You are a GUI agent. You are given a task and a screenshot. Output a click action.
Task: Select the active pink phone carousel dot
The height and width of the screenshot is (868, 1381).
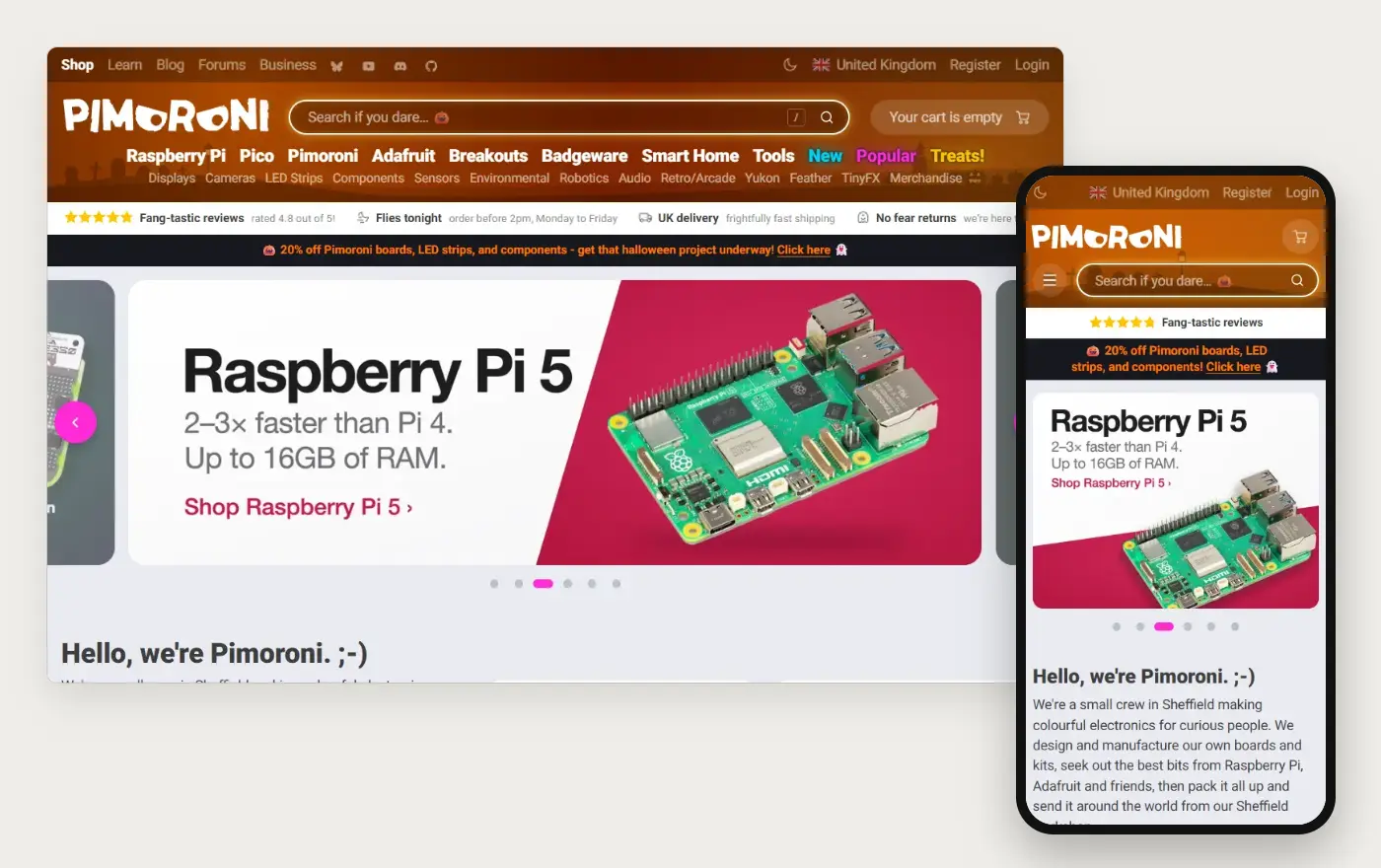[x=1164, y=626]
